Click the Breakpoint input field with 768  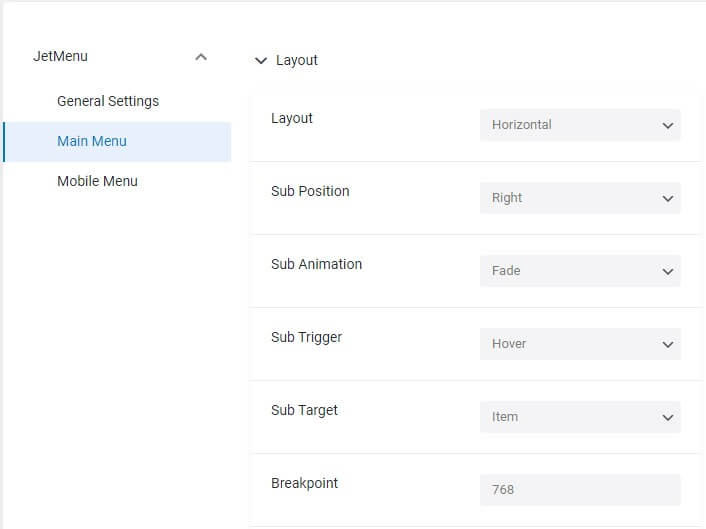pyautogui.click(x=580, y=489)
